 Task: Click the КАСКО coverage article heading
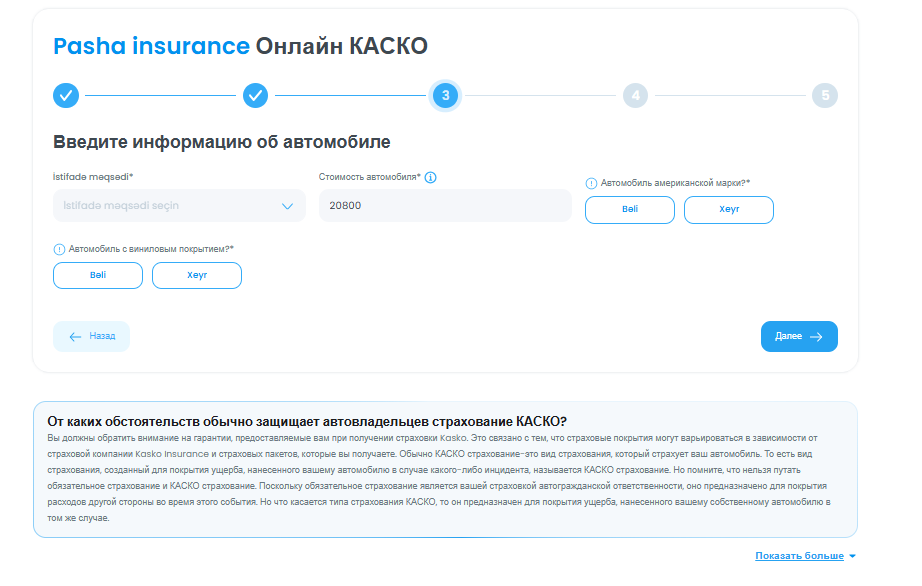(307, 421)
